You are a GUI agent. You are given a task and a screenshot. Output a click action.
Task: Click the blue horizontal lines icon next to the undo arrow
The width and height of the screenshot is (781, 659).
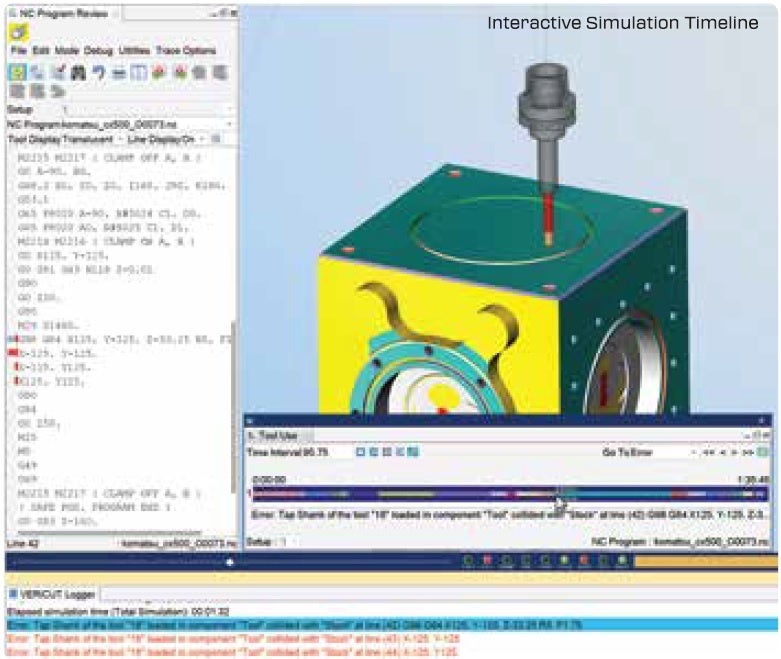point(119,73)
